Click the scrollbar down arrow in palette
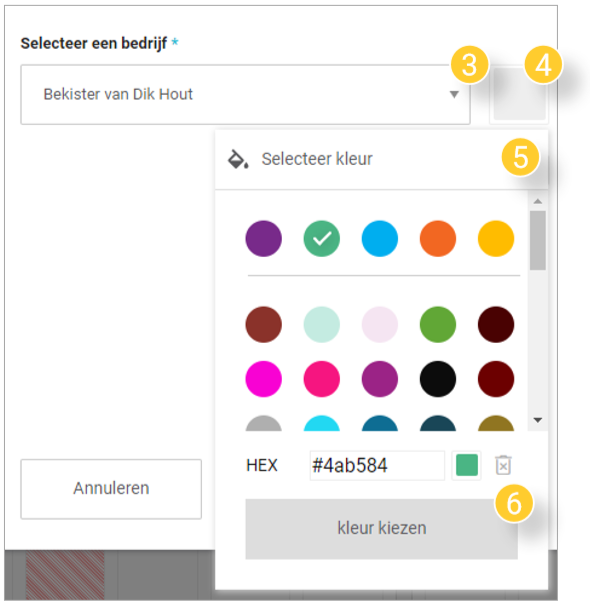The image size is (590, 605). (x=538, y=420)
